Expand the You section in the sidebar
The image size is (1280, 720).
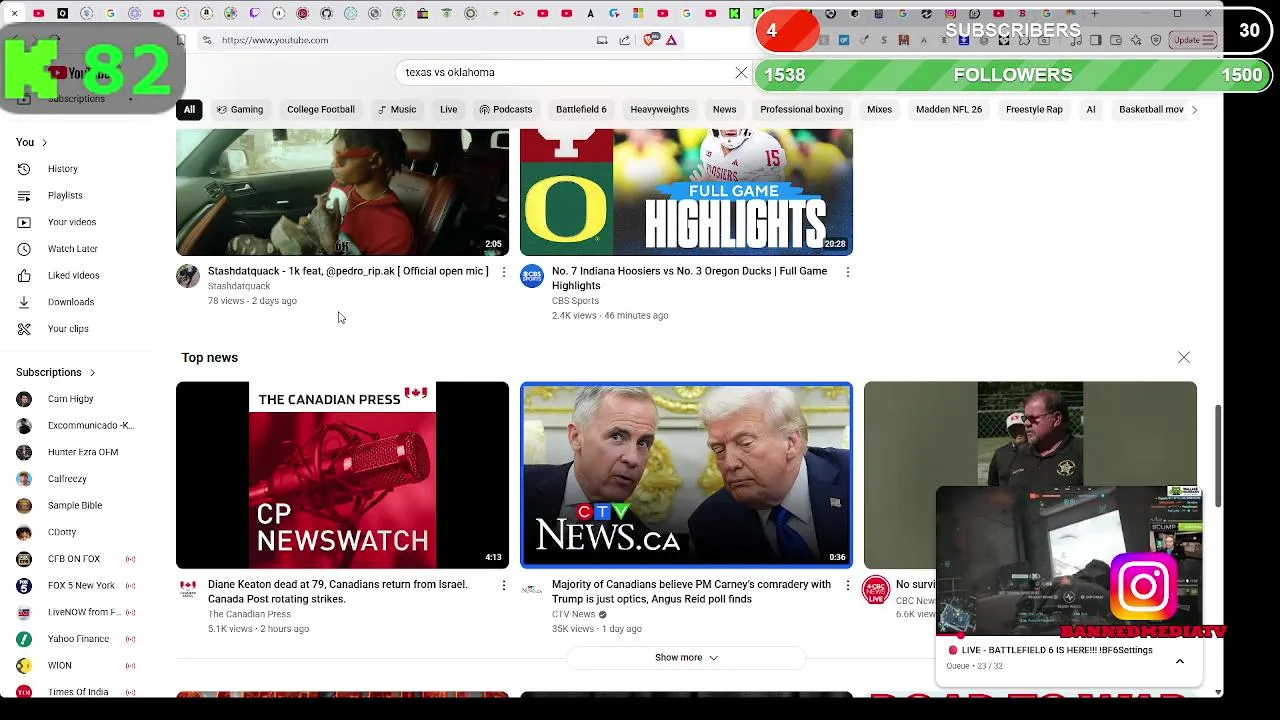(32, 142)
